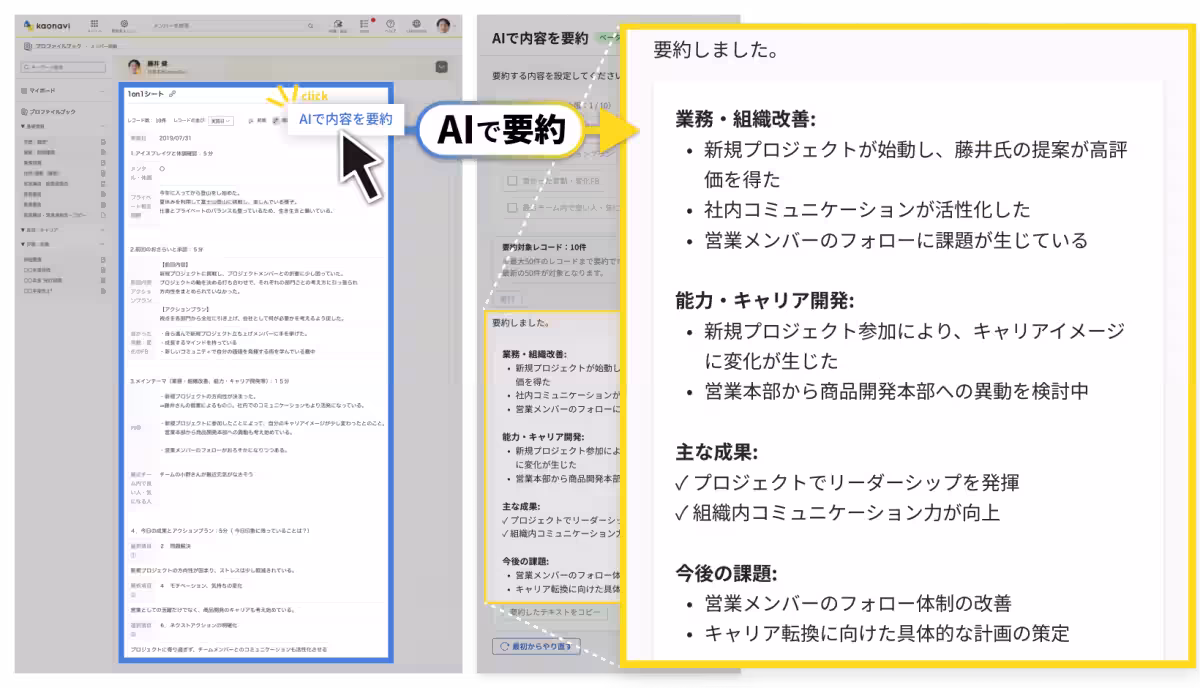The width and height of the screenshot is (1200, 688).
Task: Open the 実施日 record sort dropdown
Action: pyautogui.click(x=218, y=119)
